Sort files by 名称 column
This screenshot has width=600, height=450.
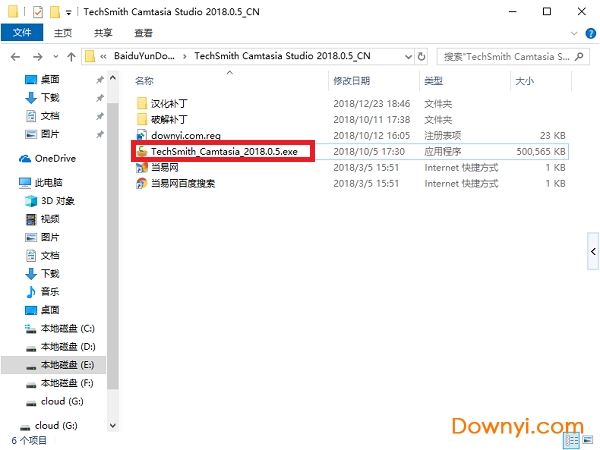tap(144, 81)
